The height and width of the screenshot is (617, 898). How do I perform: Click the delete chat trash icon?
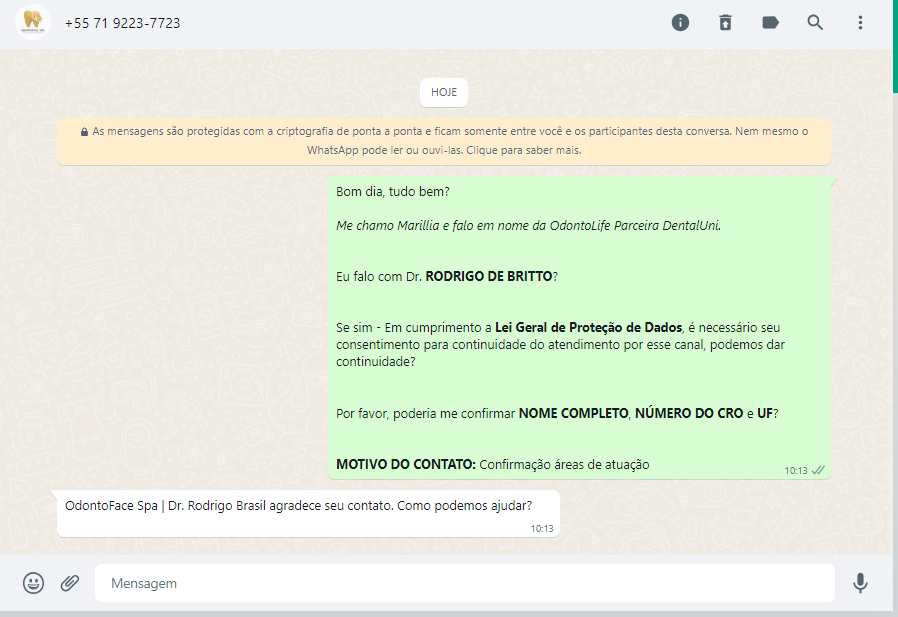tap(725, 22)
